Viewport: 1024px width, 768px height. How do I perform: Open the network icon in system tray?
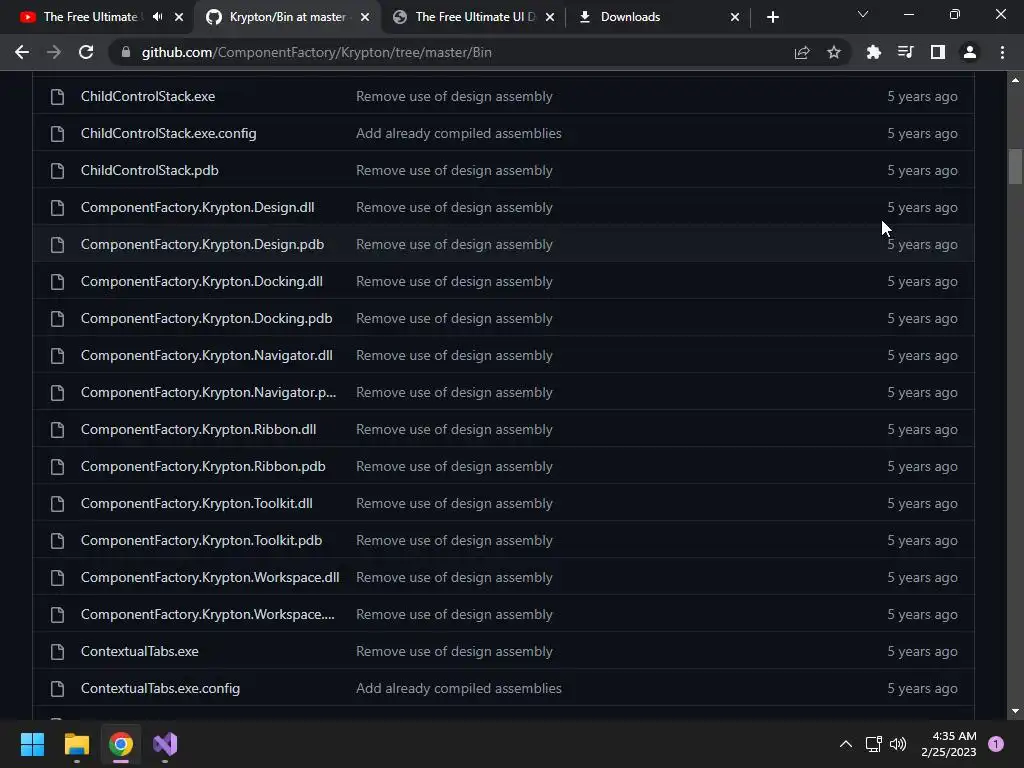(x=873, y=744)
